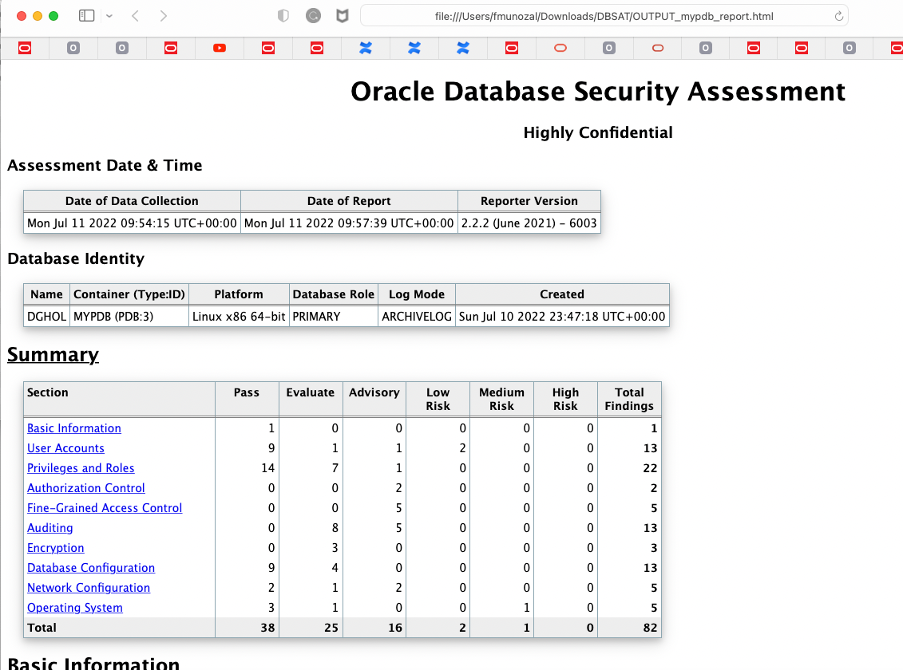The height and width of the screenshot is (670, 904).
Task: Open the privacy report shield icon
Action: tap(283, 16)
